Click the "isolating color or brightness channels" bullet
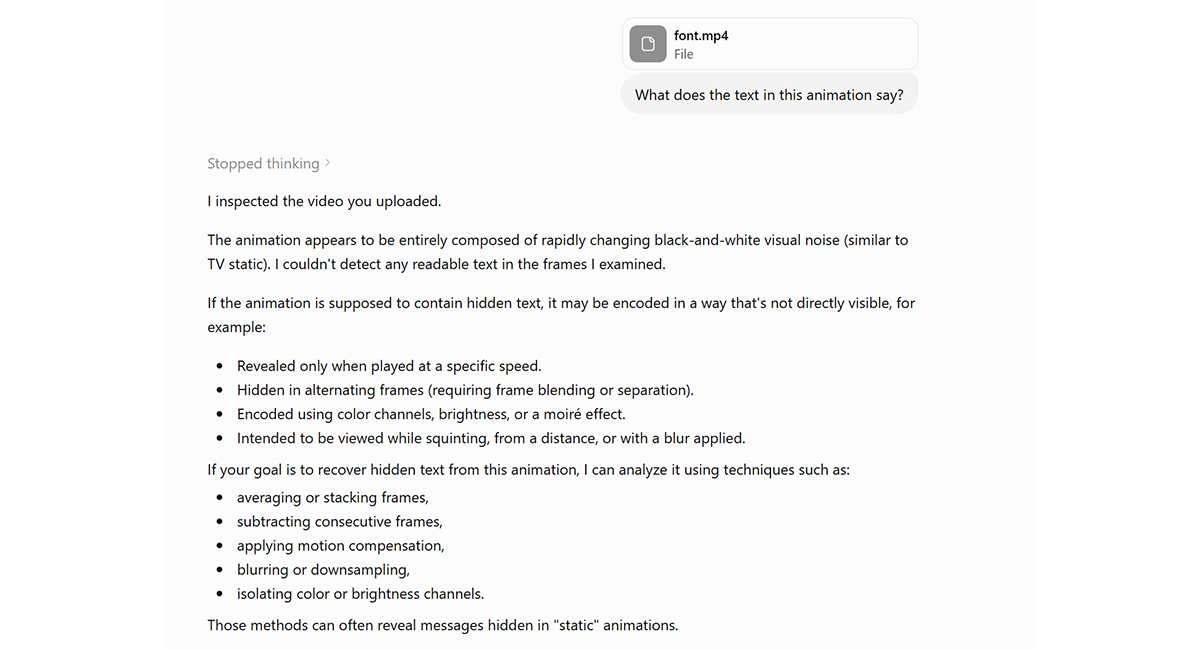Viewport: 1200px width, 650px height. (x=360, y=594)
